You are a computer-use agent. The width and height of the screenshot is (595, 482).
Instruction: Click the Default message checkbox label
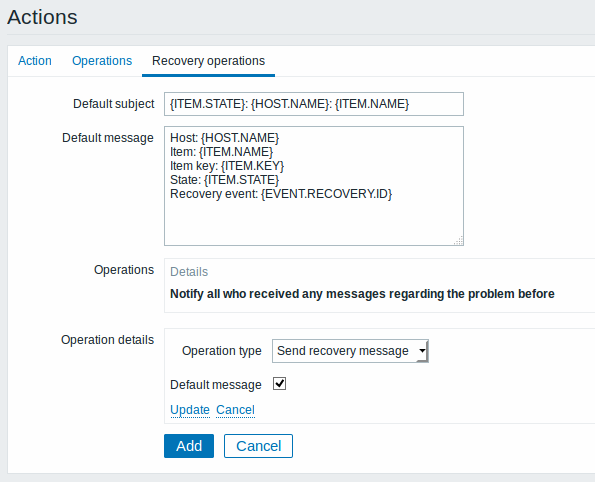216,384
